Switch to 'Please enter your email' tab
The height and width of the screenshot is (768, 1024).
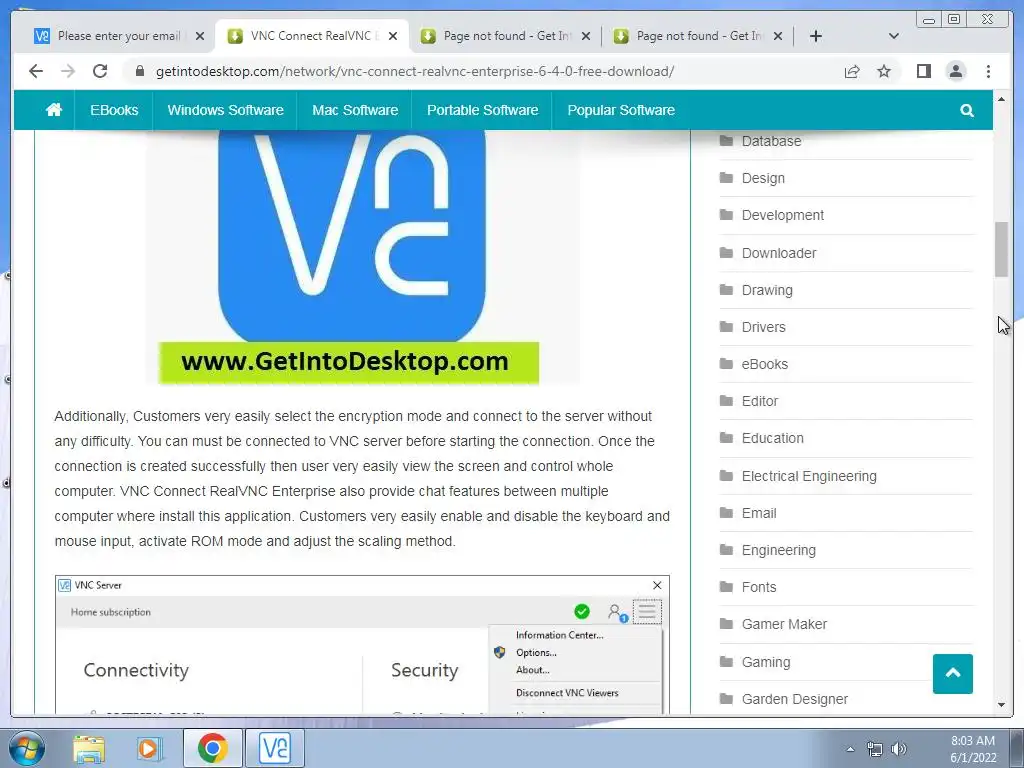pyautogui.click(x=118, y=36)
